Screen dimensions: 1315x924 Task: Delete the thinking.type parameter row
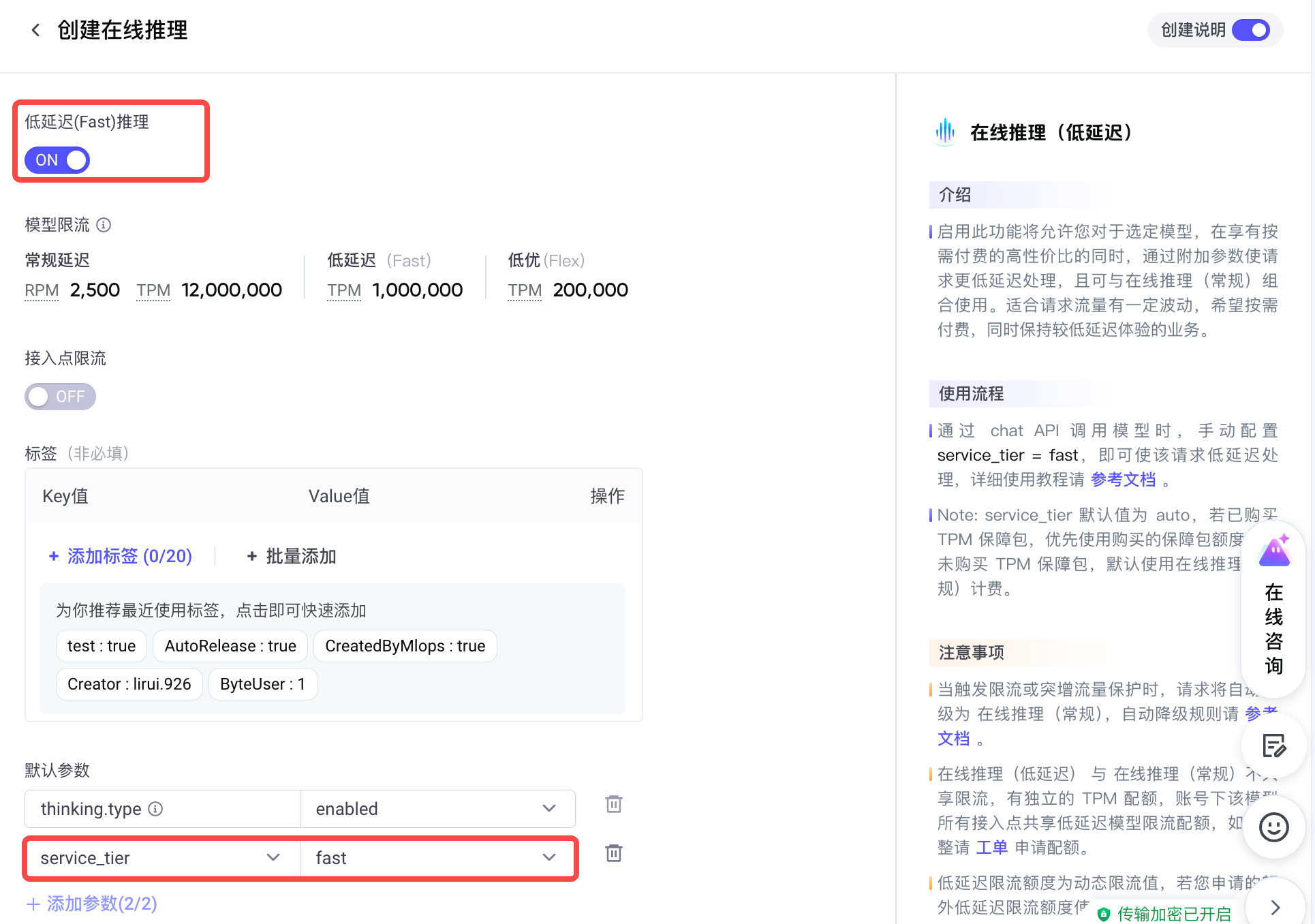614,804
